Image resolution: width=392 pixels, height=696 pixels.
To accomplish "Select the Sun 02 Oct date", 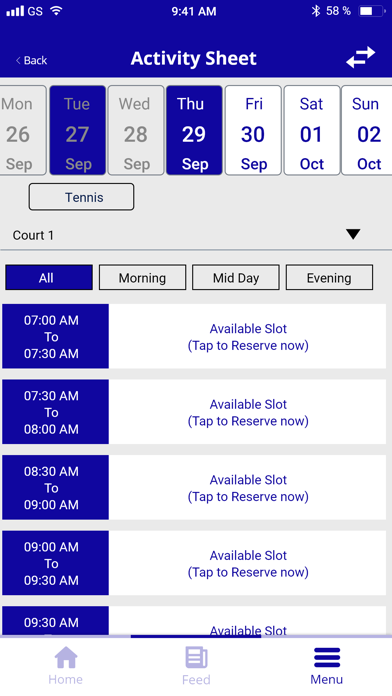I will coord(368,130).
